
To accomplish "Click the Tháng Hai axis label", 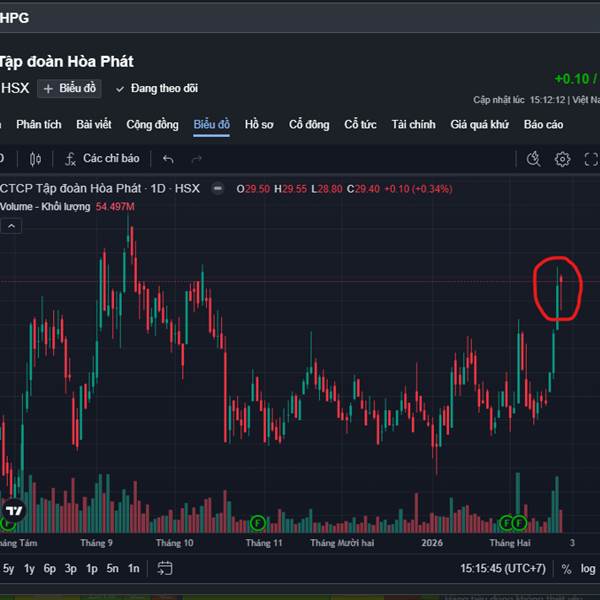I will [510, 543].
